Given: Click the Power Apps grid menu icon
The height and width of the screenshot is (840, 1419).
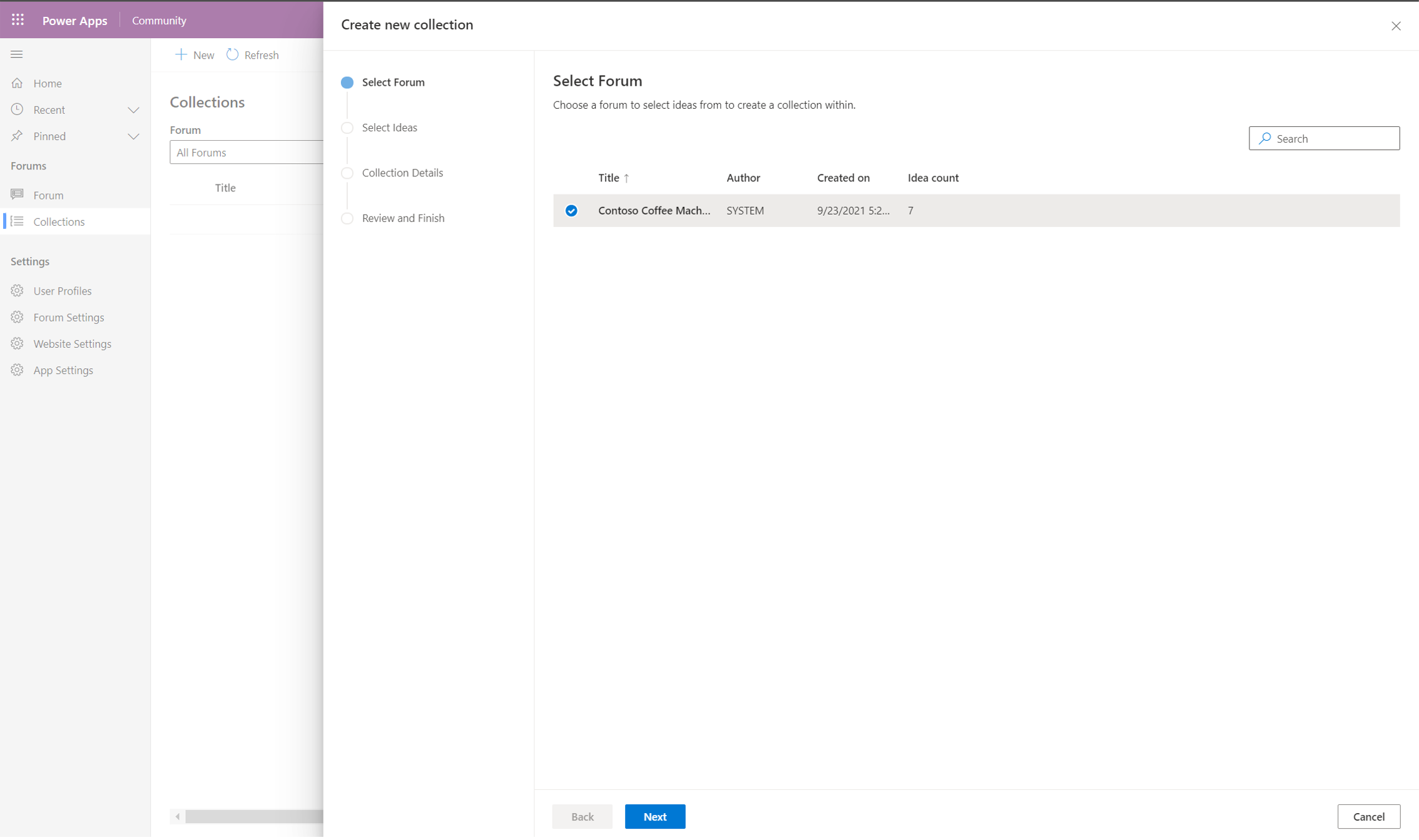Looking at the screenshot, I should tap(17, 20).
